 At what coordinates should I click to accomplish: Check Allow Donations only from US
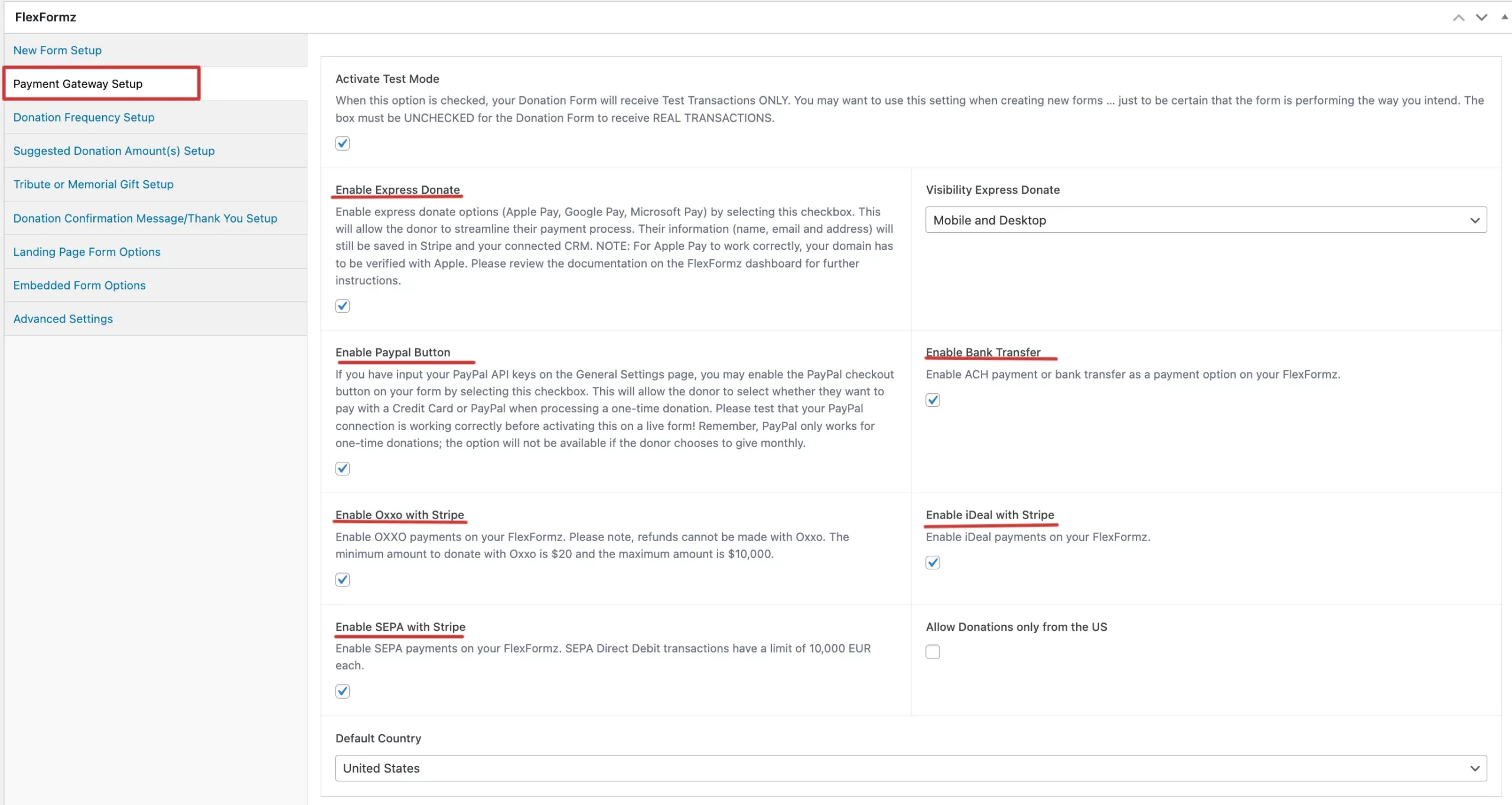tap(933, 651)
